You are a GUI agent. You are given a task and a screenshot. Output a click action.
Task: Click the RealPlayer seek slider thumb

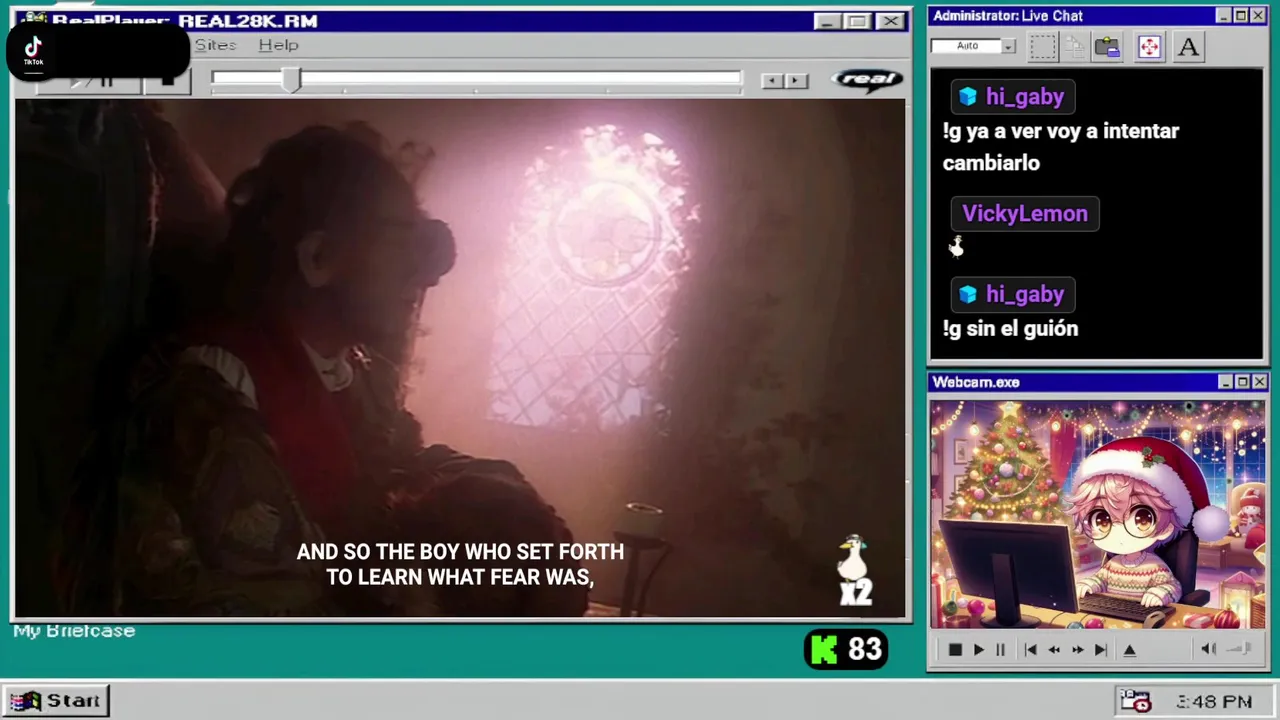coord(291,80)
